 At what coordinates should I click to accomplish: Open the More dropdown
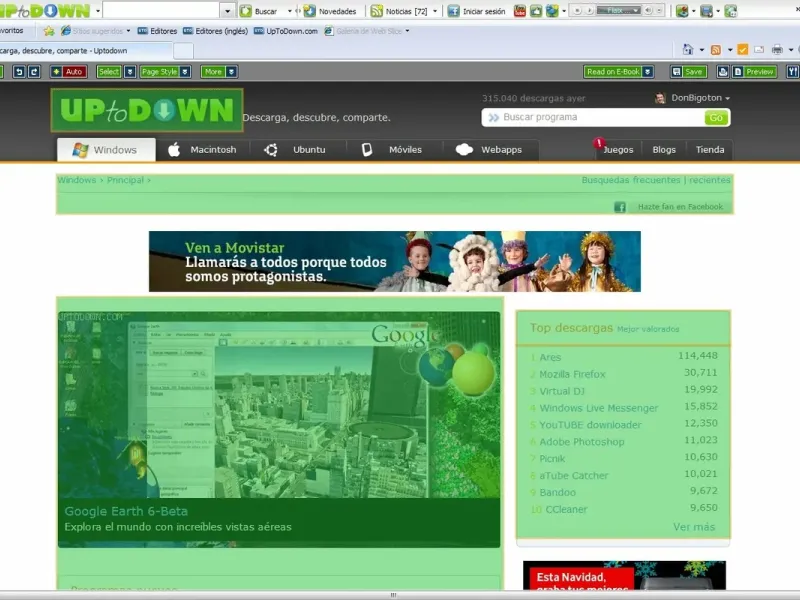point(219,72)
